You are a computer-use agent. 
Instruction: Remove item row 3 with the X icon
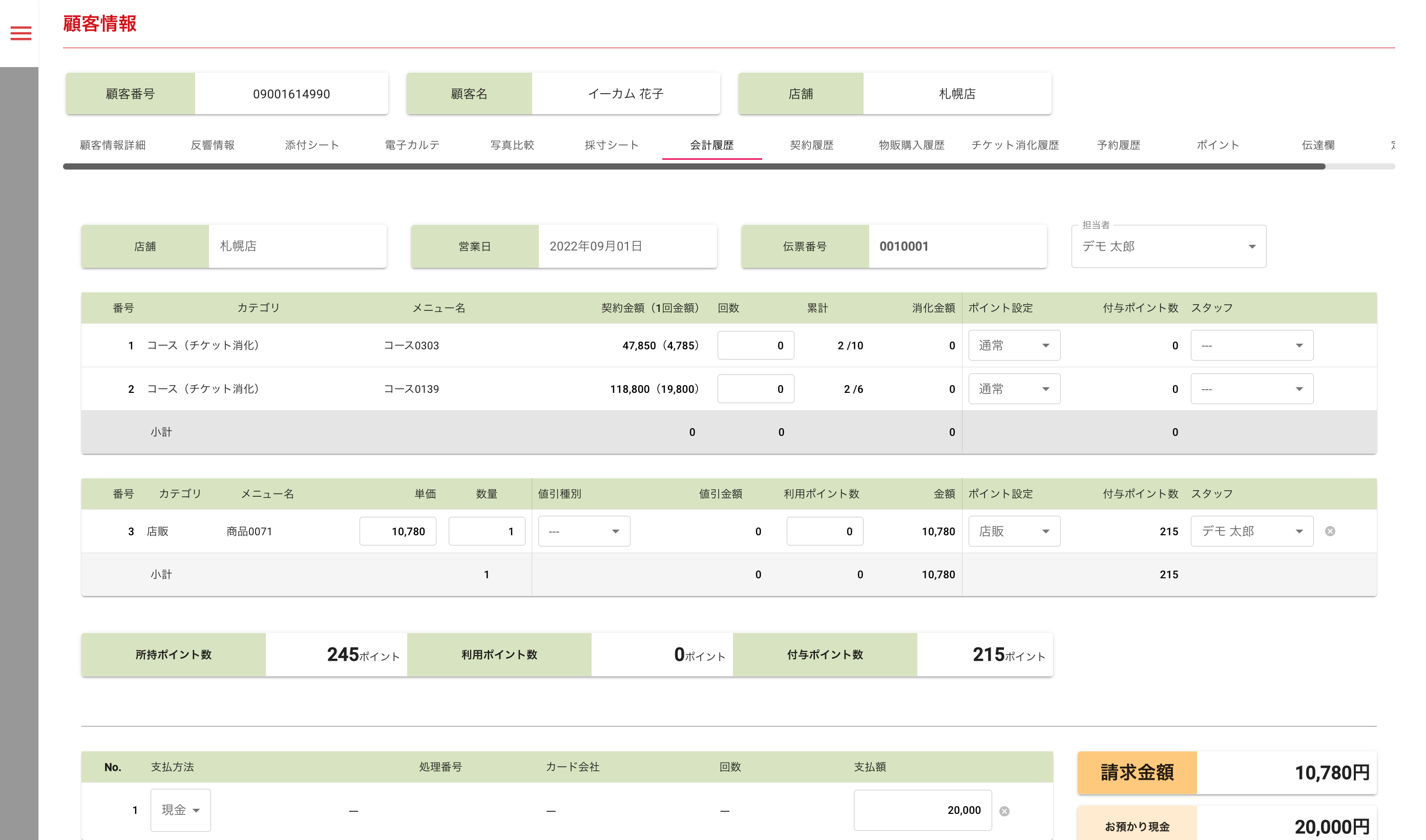click(1330, 531)
